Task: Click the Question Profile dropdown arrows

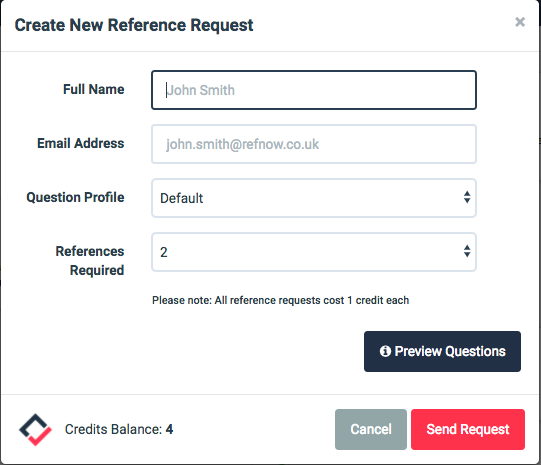Action: click(467, 197)
